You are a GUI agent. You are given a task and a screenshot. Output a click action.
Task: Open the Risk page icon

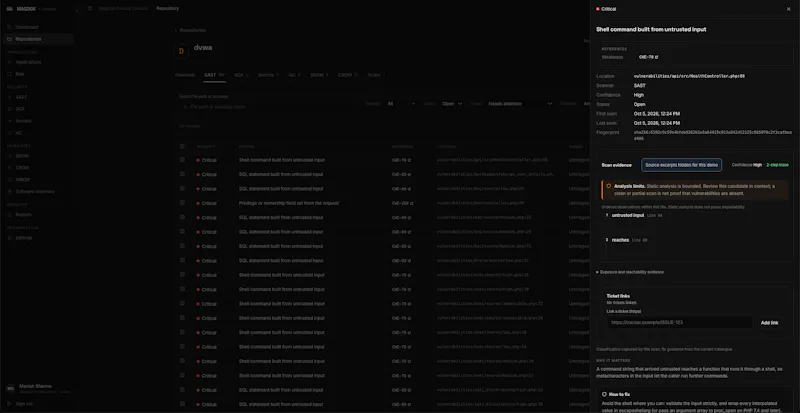pyautogui.click(x=9, y=74)
